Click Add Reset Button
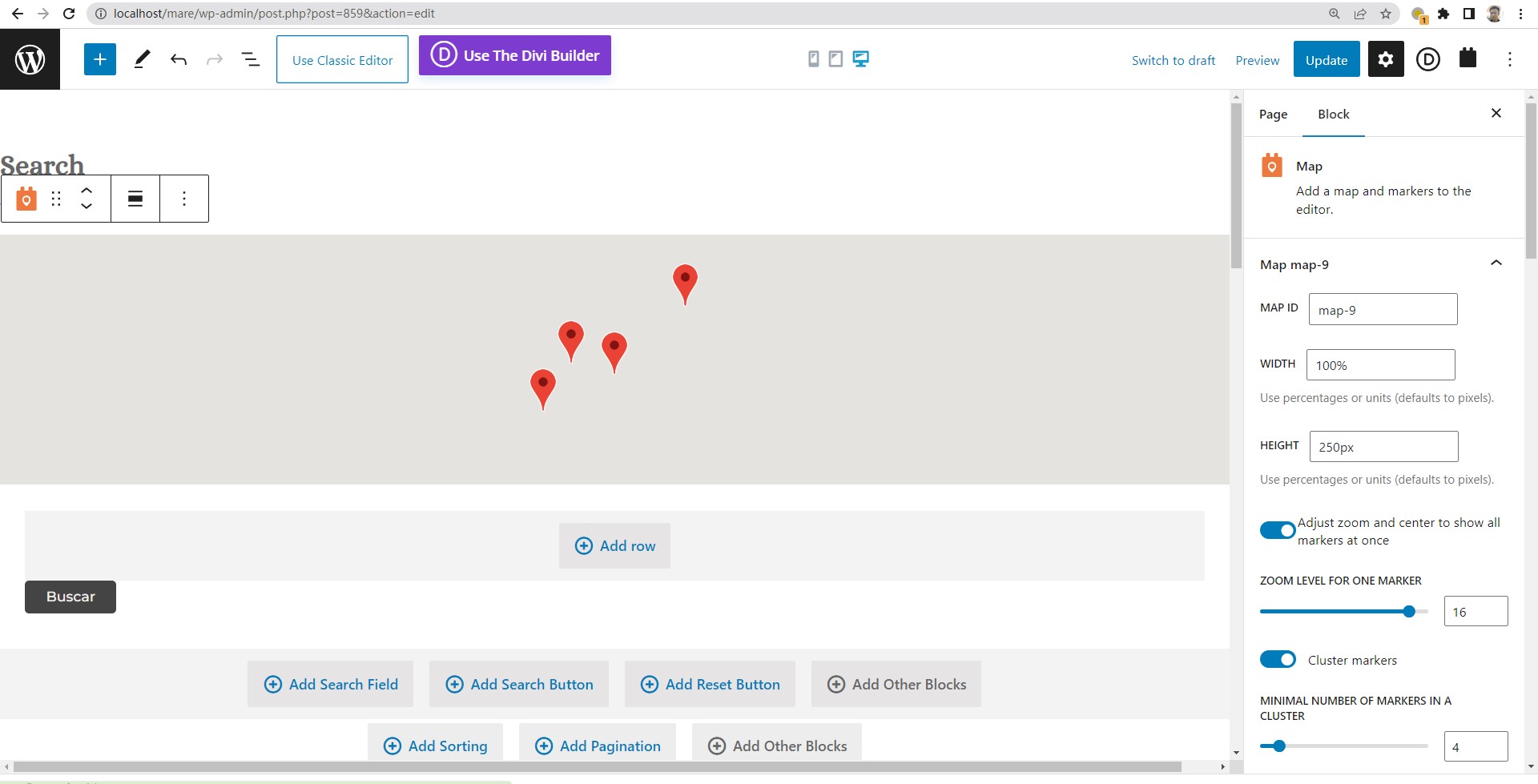Viewport: 1538px width, 784px height. click(x=710, y=684)
